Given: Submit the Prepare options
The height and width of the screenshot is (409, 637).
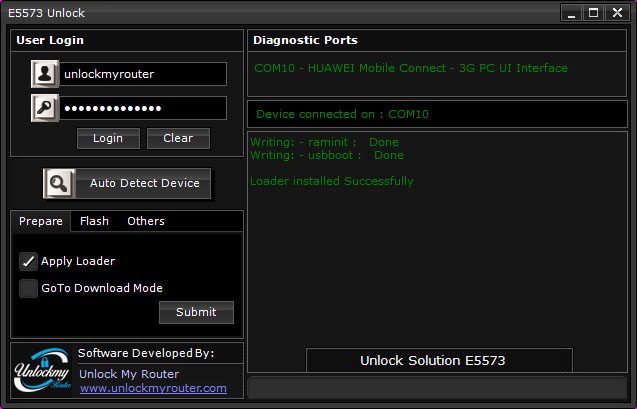Looking at the screenshot, I should (x=196, y=312).
